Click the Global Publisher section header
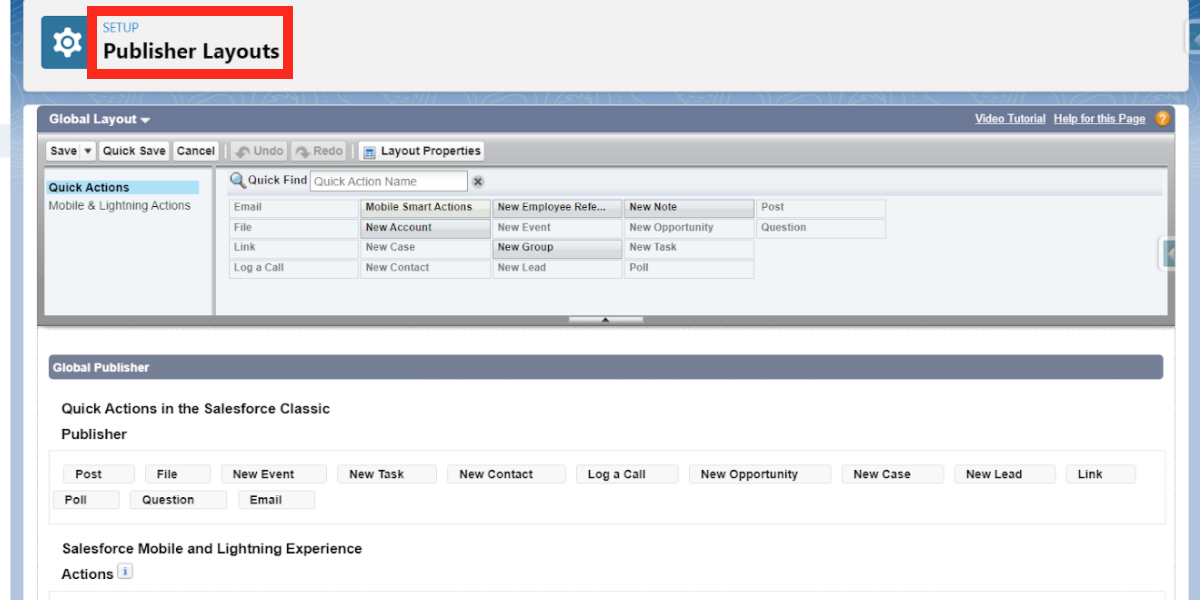This screenshot has height=600, width=1201. pos(606,367)
